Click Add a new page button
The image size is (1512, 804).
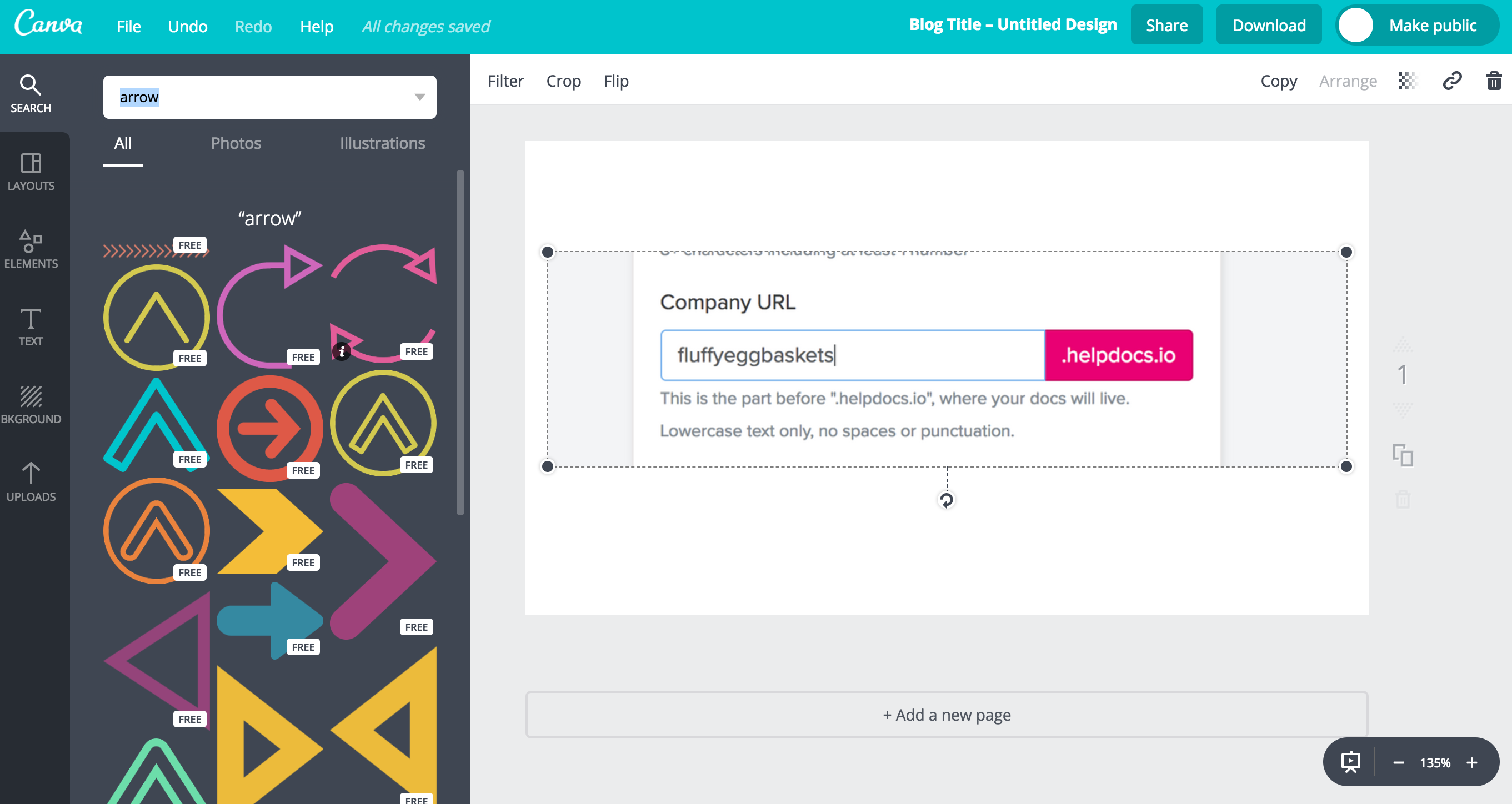pos(946,714)
